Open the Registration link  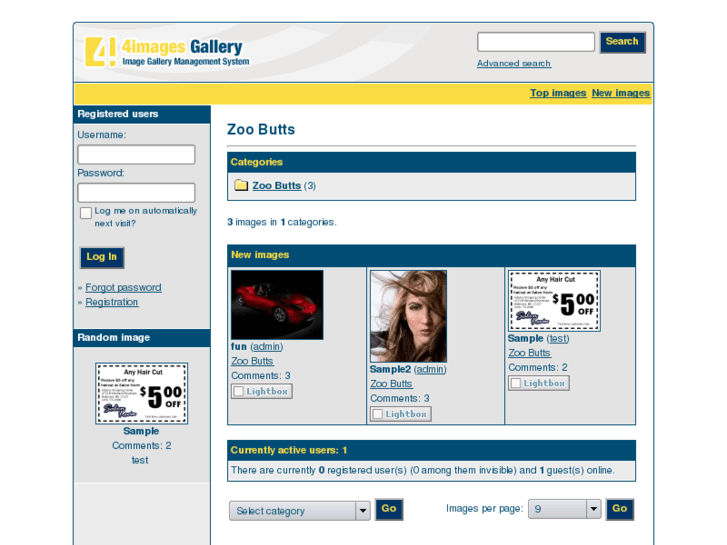pyautogui.click(x=112, y=302)
